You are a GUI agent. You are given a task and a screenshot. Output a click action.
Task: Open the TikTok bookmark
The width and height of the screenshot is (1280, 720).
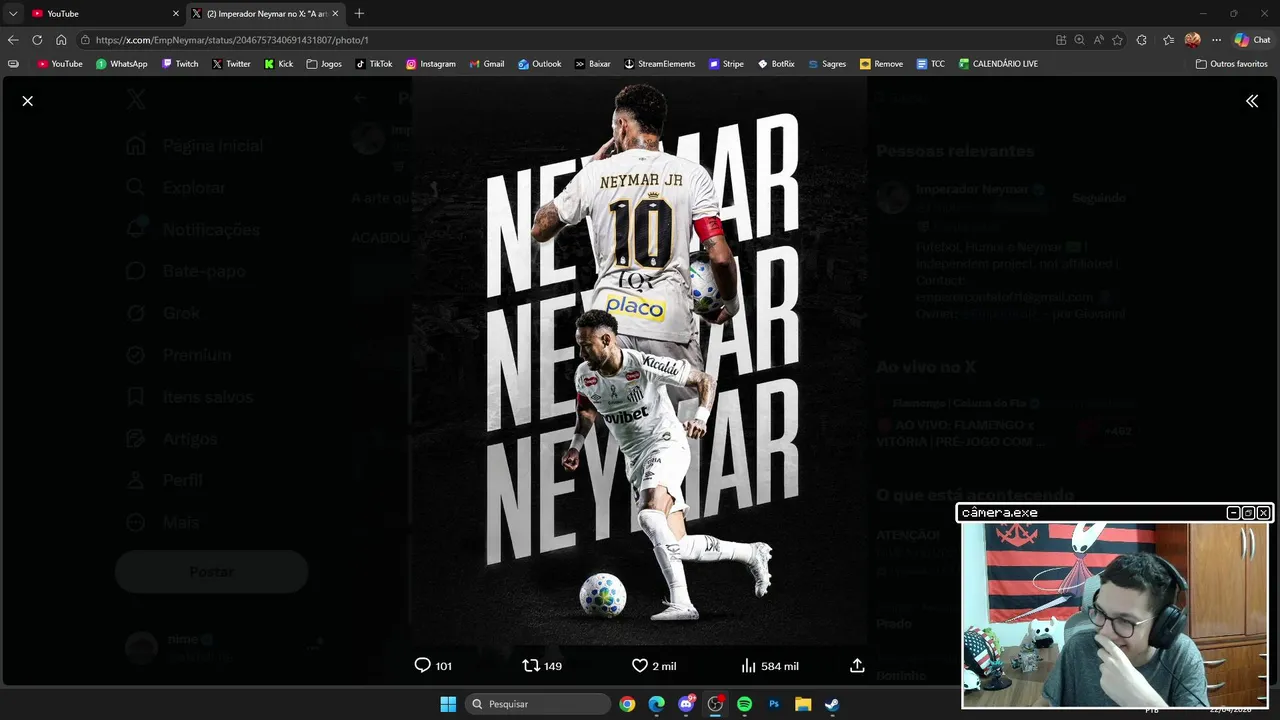click(x=374, y=63)
